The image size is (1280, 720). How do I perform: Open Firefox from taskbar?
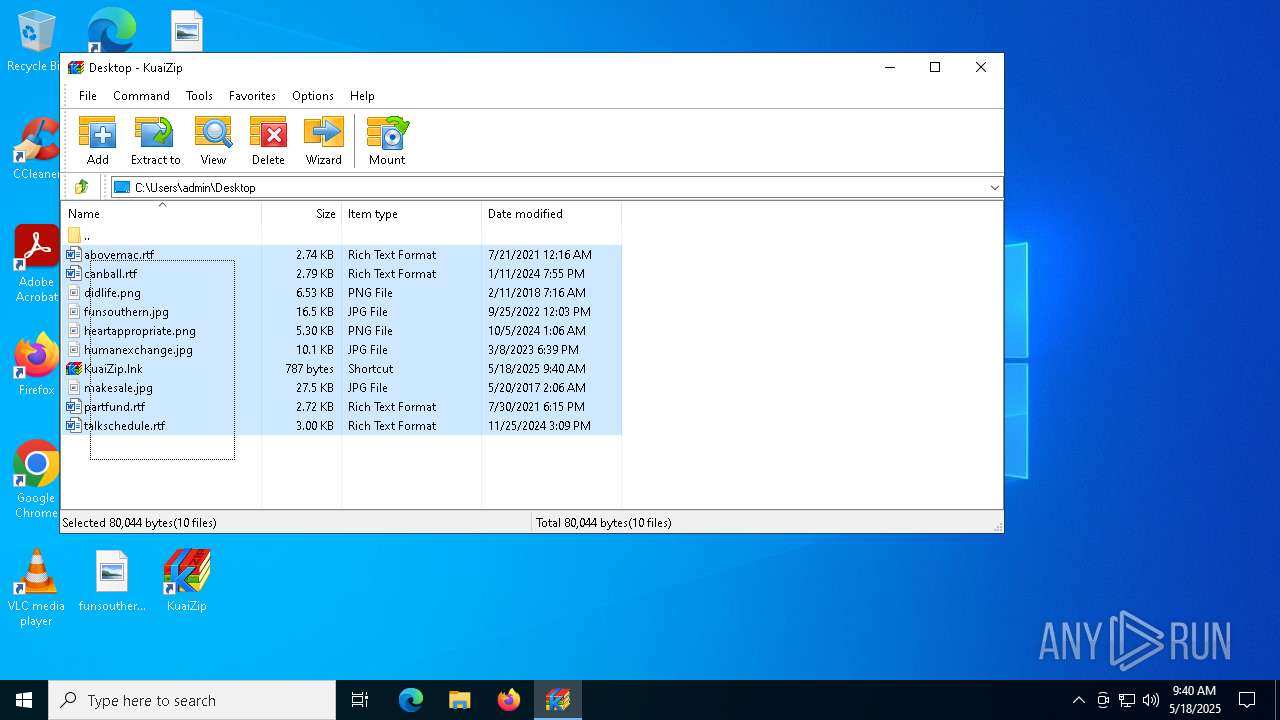click(x=509, y=700)
